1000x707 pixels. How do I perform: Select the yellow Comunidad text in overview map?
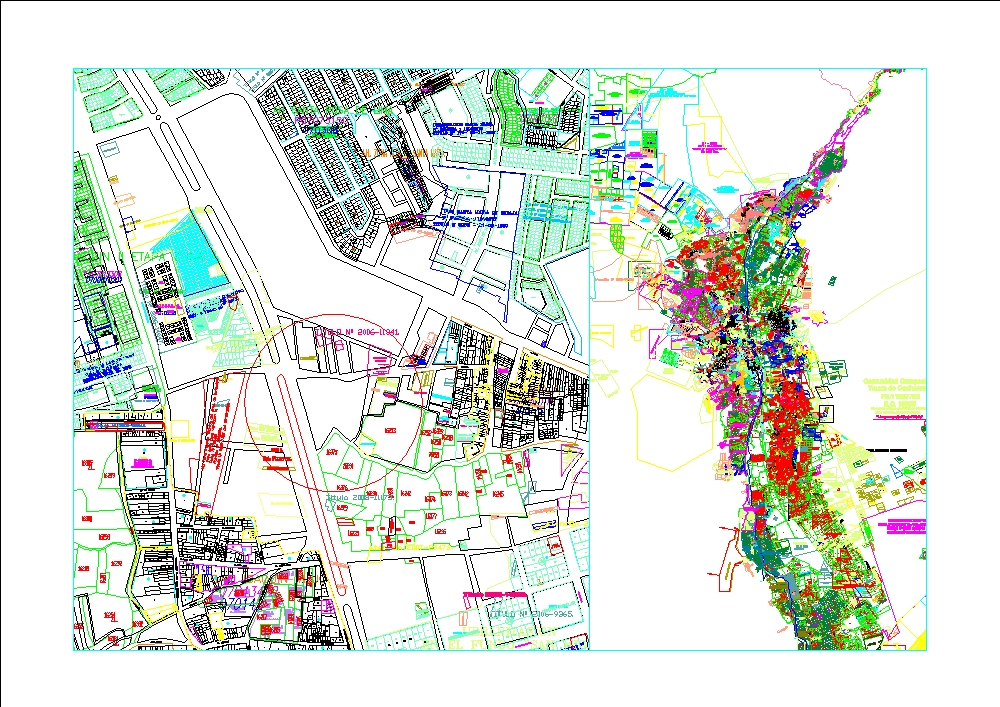click(x=891, y=388)
